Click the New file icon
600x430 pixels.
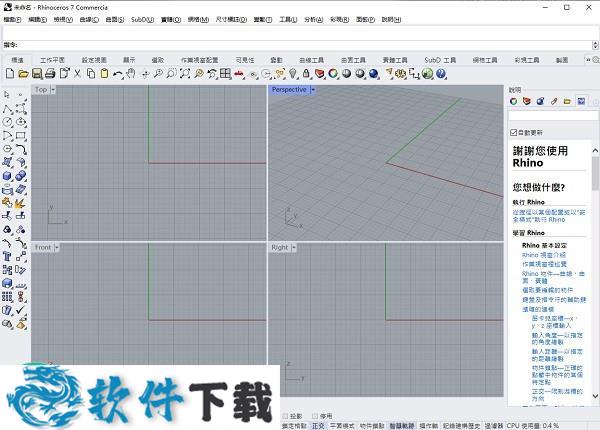click(x=10, y=73)
